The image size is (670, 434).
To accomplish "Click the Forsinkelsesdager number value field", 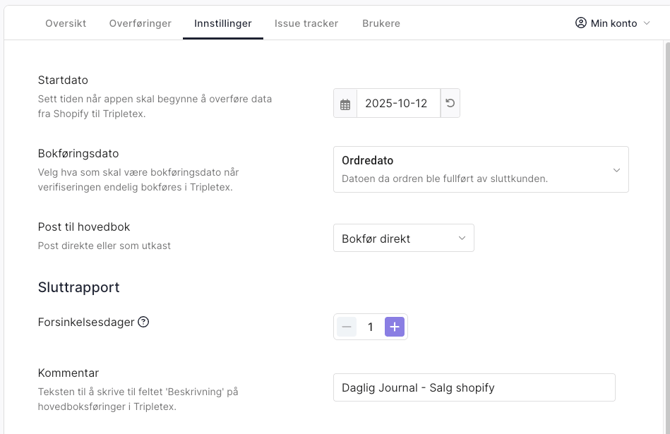I will 370,327.
